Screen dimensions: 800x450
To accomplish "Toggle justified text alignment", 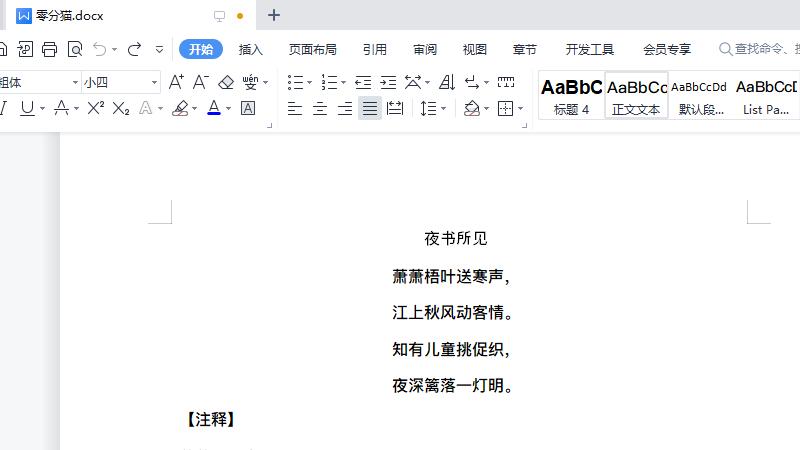I will point(370,108).
